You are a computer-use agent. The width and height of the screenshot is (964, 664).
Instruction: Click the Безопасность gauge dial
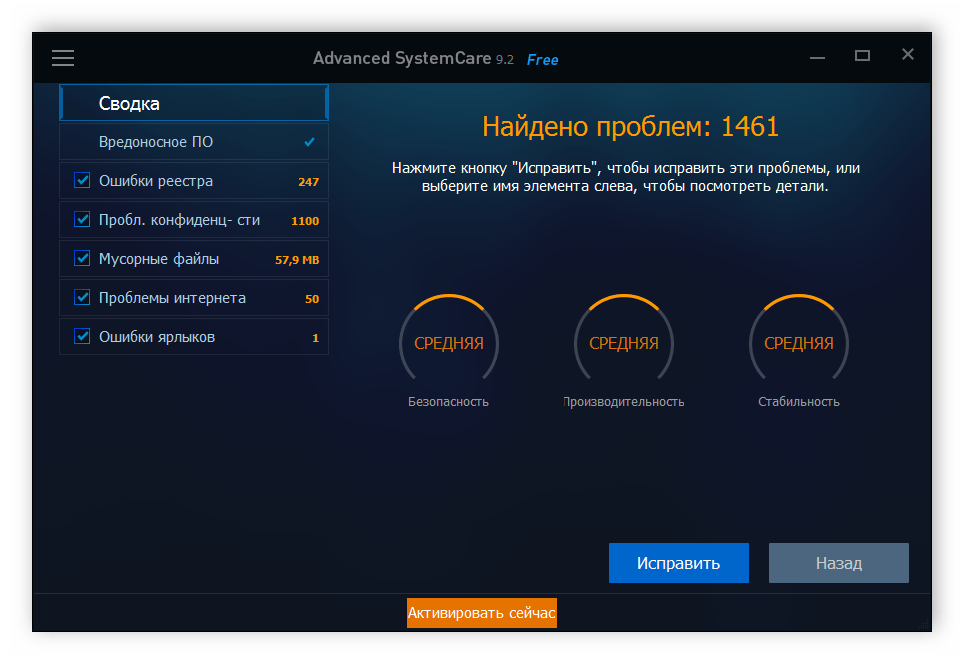tap(448, 341)
